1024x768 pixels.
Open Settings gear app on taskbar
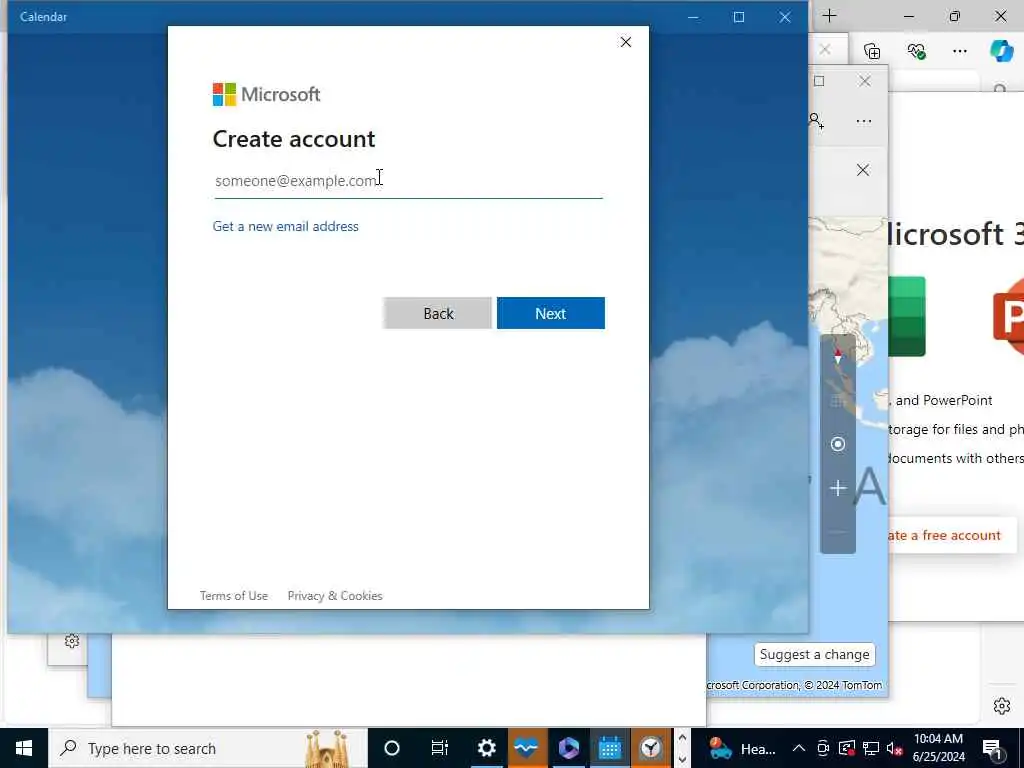click(x=486, y=748)
